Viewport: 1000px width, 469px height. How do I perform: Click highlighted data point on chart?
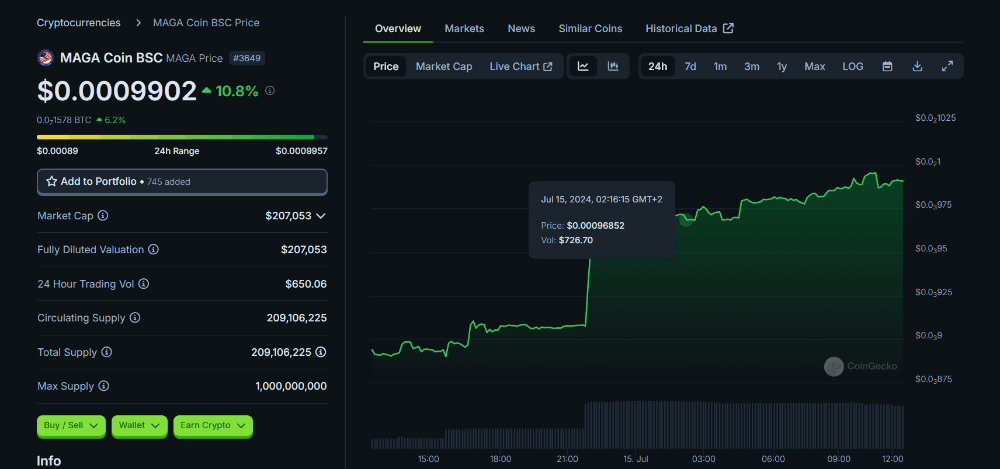click(686, 220)
